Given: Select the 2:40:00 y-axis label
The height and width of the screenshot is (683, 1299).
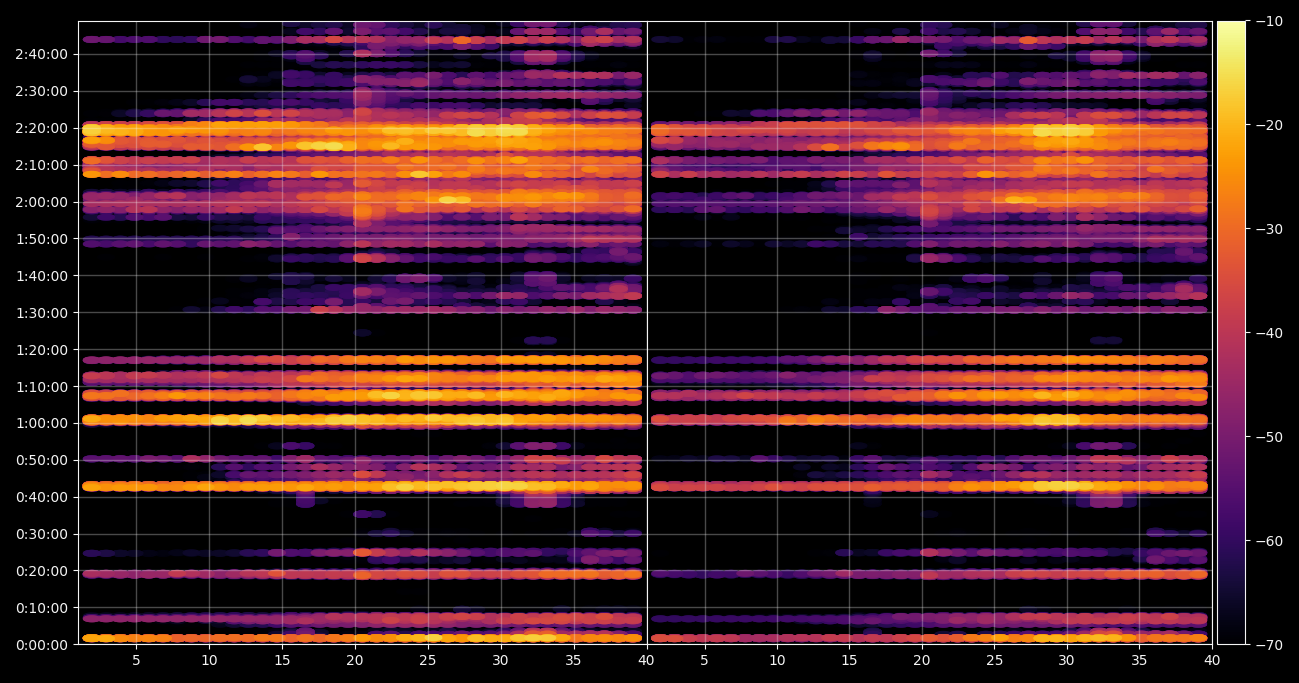Looking at the screenshot, I should click(x=43, y=54).
